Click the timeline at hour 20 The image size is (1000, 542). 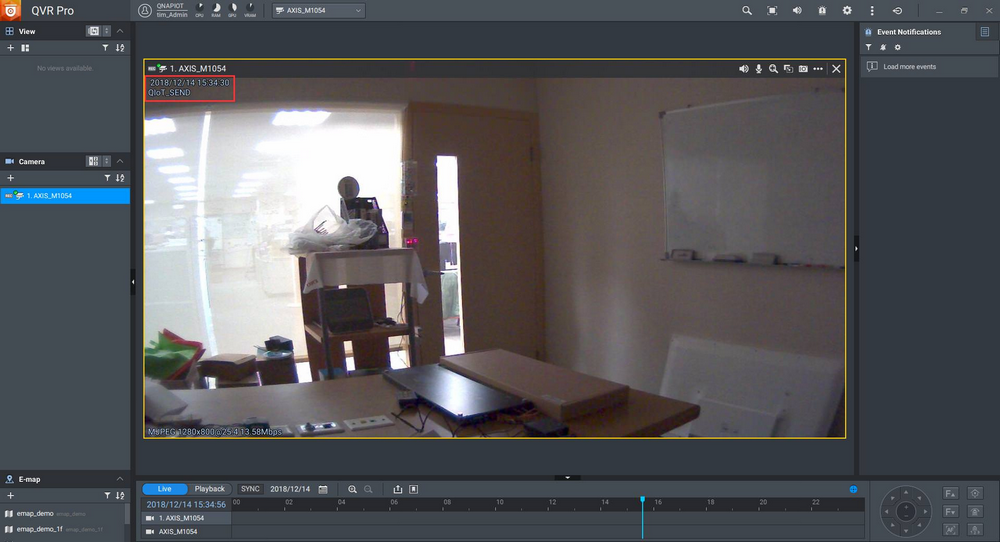tap(763, 502)
